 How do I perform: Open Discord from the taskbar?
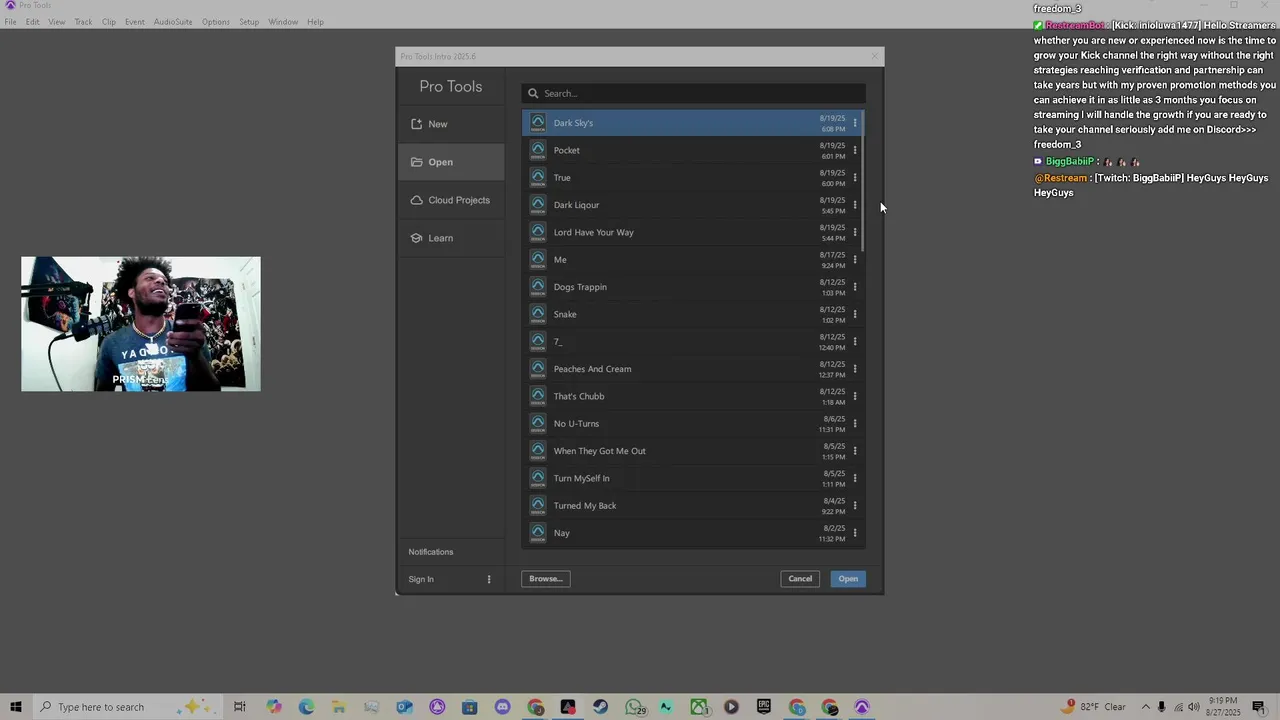pos(503,707)
